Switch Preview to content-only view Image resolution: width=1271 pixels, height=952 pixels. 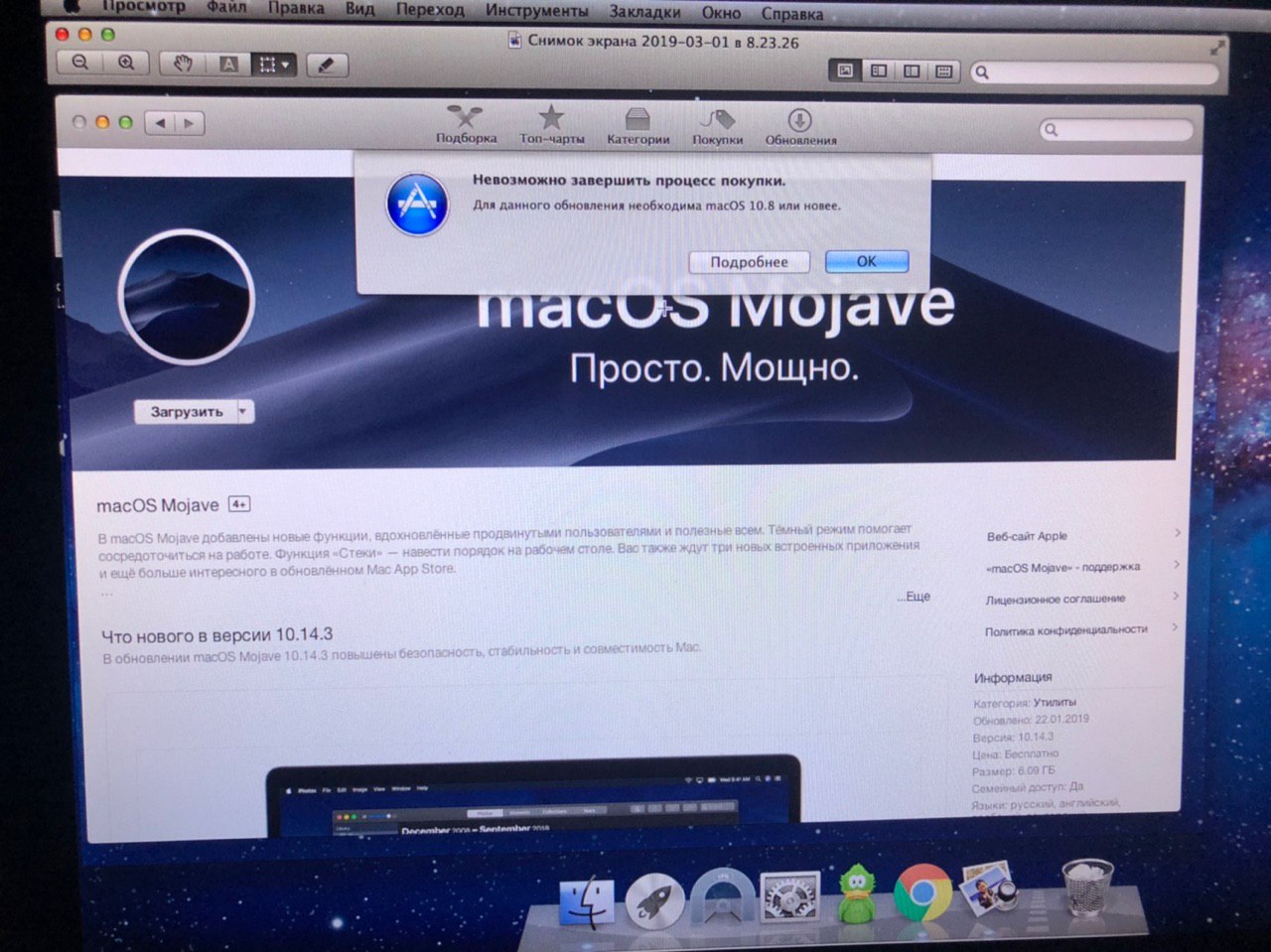845,70
